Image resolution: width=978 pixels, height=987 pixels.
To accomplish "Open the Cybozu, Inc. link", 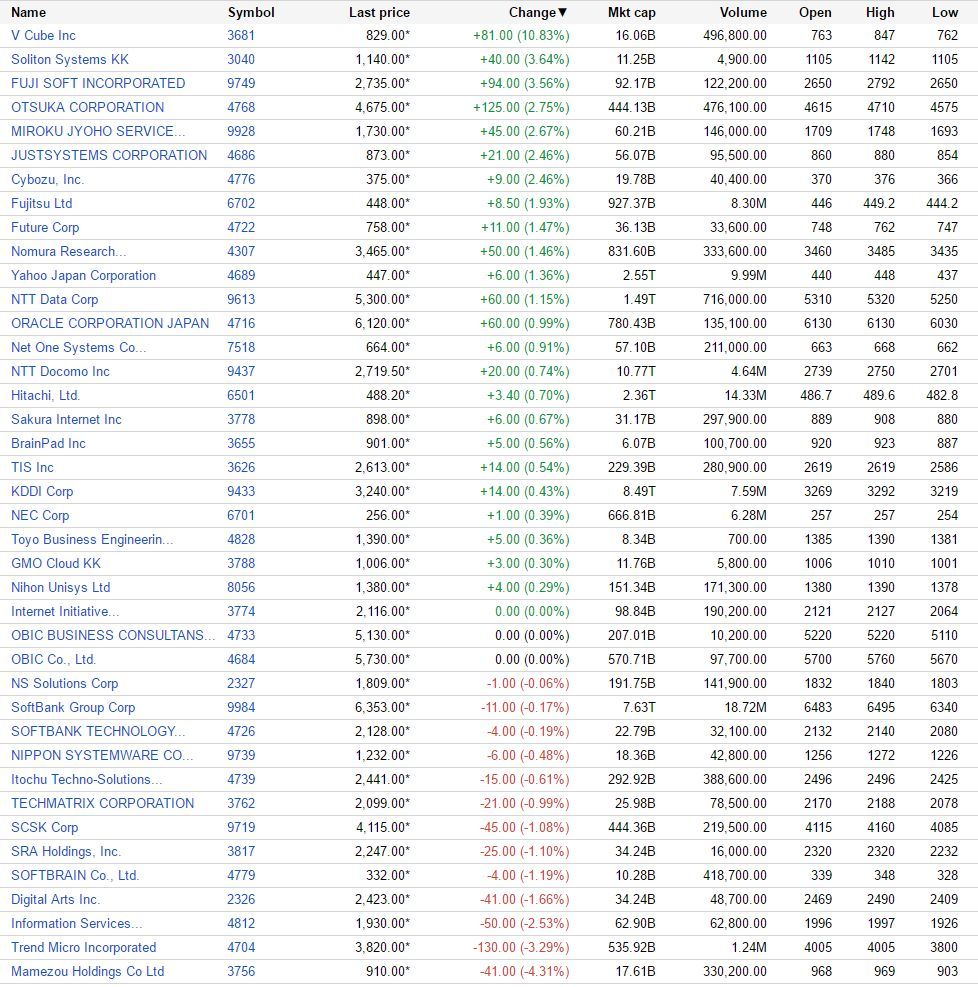I will point(47,179).
